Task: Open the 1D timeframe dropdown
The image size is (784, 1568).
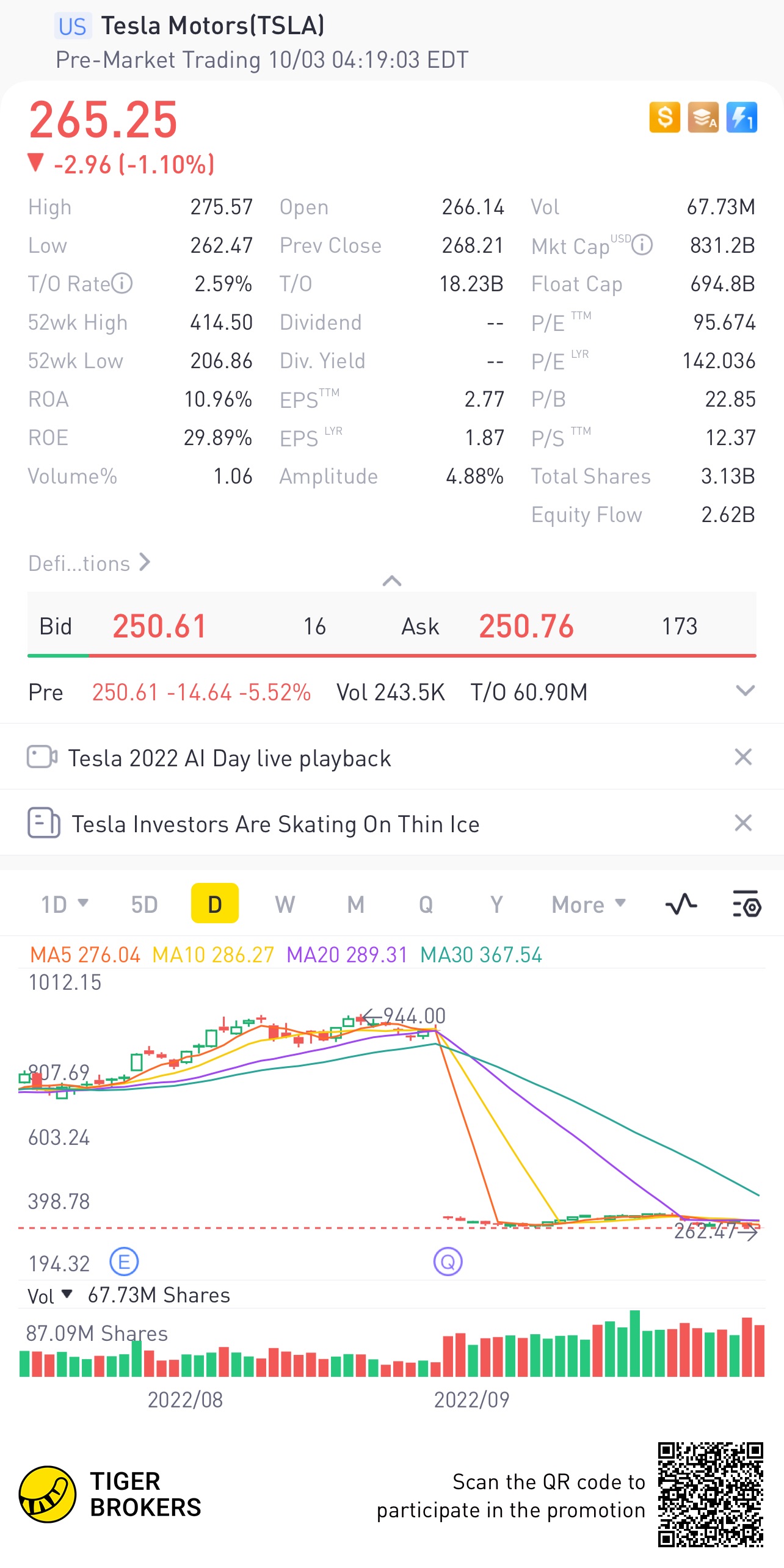Action: (64, 904)
